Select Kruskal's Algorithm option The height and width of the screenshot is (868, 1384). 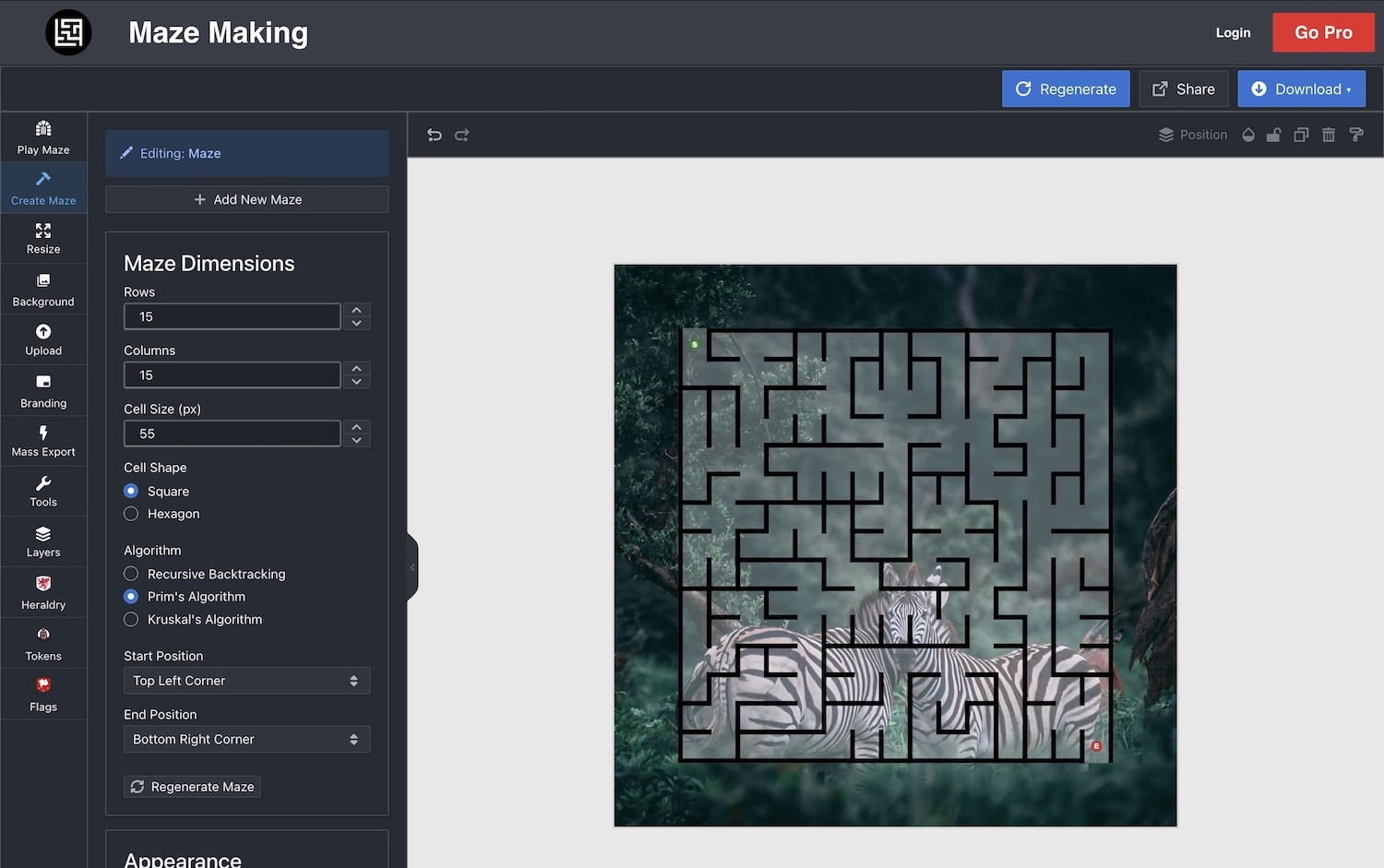click(x=130, y=619)
